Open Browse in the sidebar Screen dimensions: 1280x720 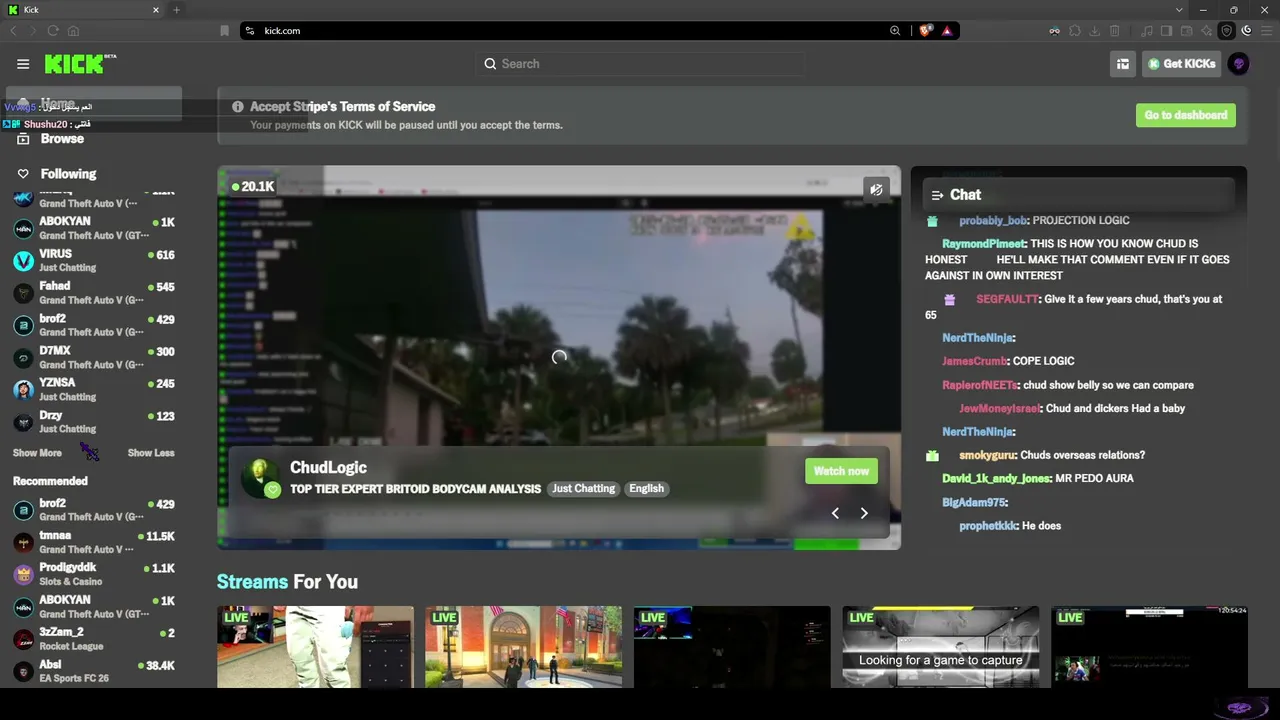point(62,139)
